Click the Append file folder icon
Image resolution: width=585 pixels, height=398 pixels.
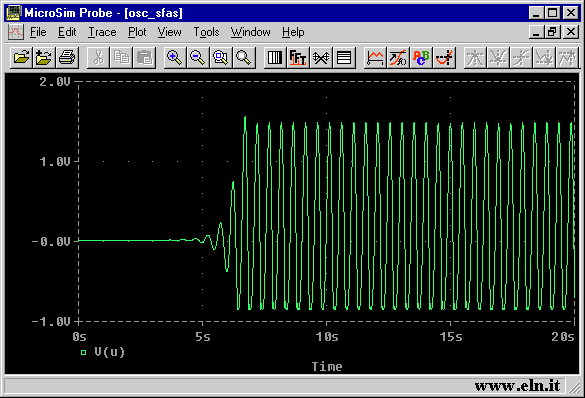(44, 58)
